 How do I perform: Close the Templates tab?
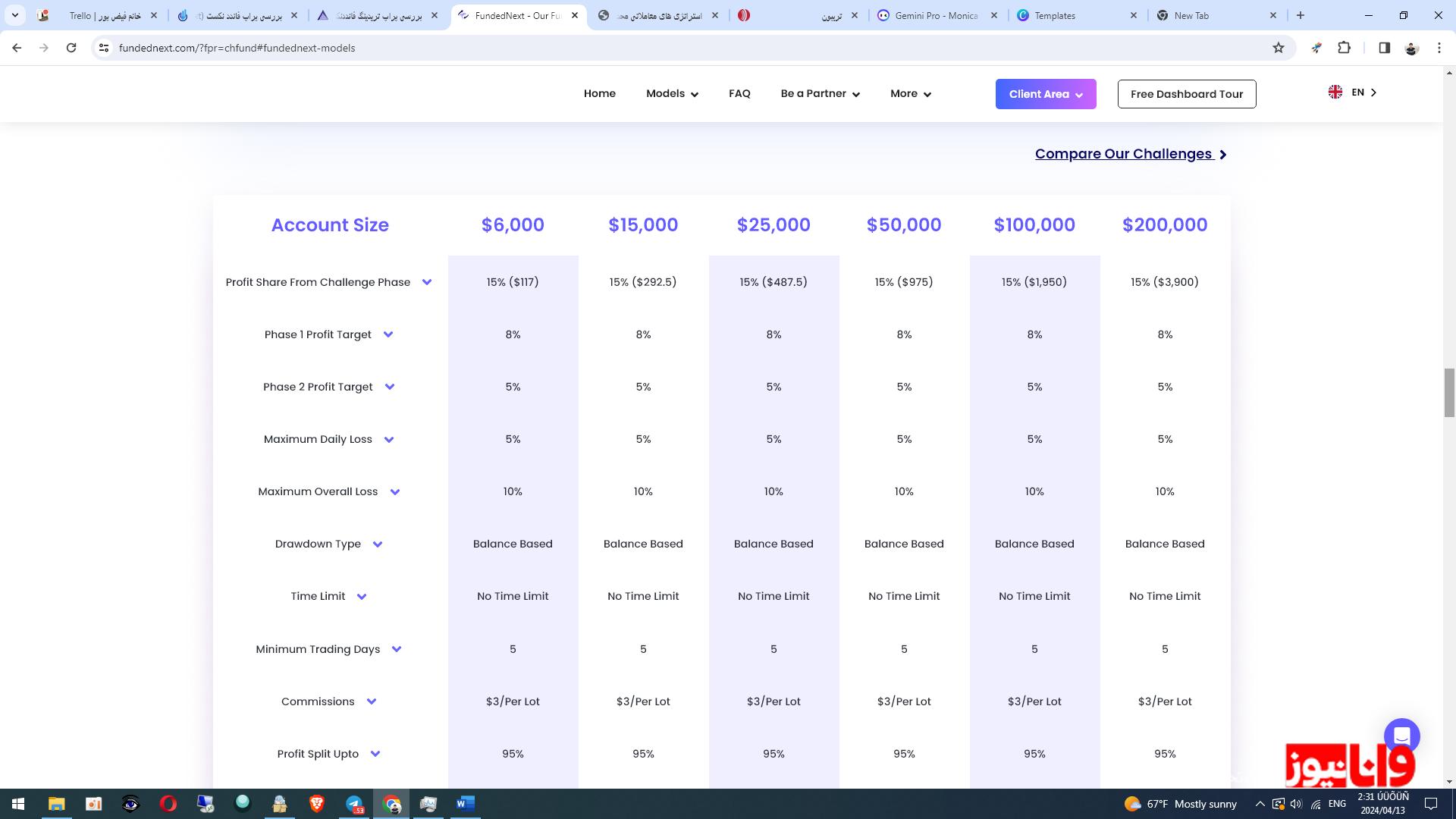[1133, 15]
